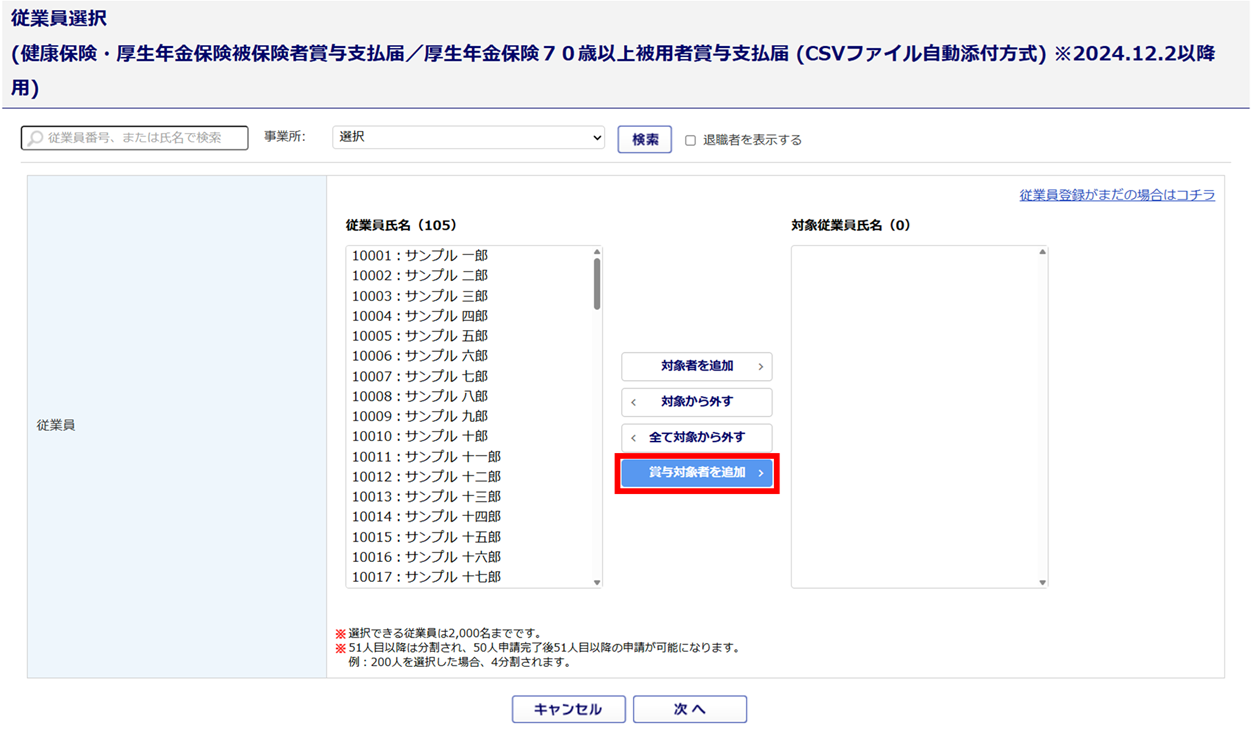Click employee list scrollbar down arrow
1251x734 pixels.
(597, 582)
